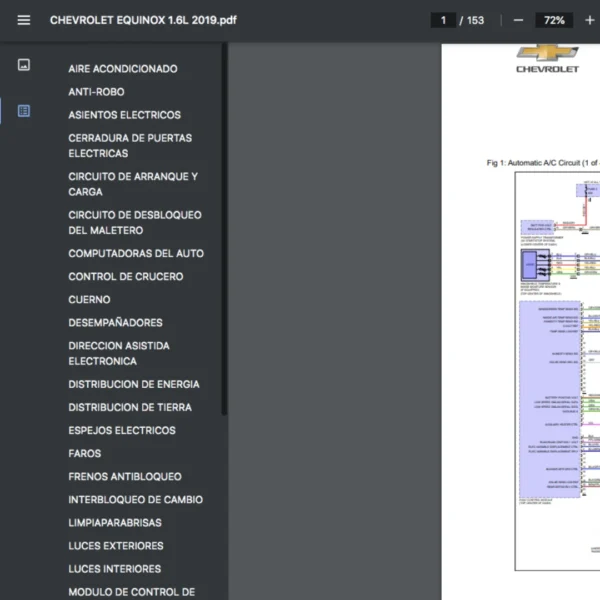Screen dimensions: 600x600
Task: Navigate to COMPUTADORAS DEL AUTO
Action: tap(136, 254)
